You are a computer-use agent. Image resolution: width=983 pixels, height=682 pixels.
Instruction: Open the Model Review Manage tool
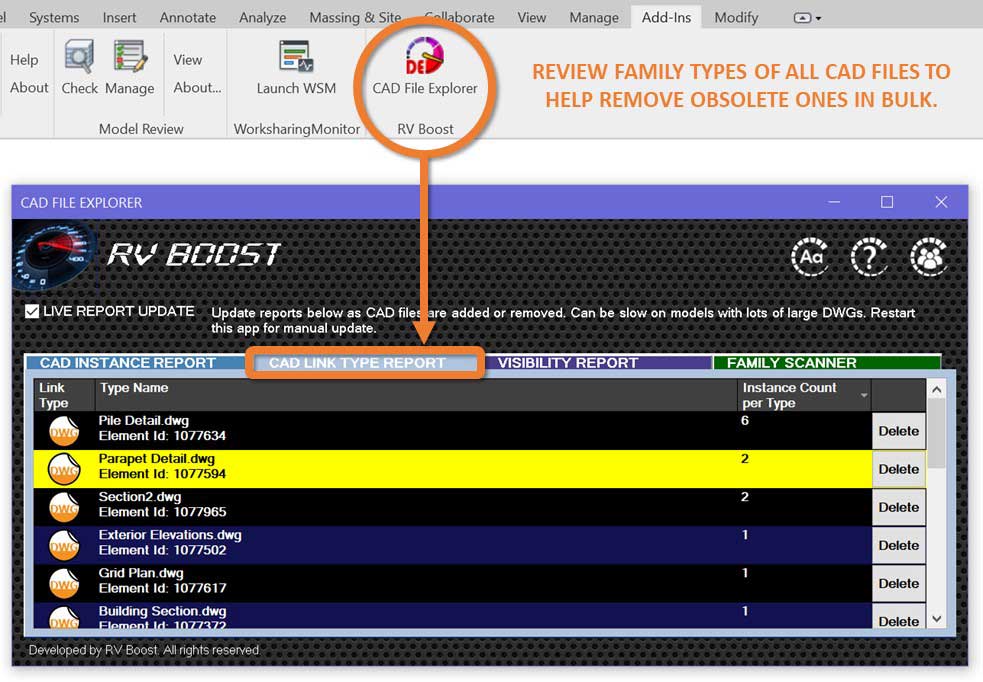tap(130, 67)
